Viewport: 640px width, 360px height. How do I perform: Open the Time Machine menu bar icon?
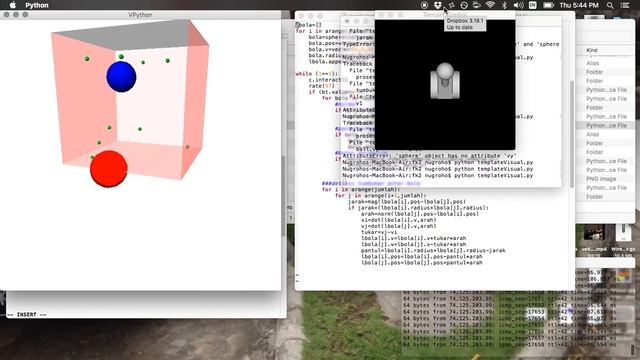click(464, 5)
